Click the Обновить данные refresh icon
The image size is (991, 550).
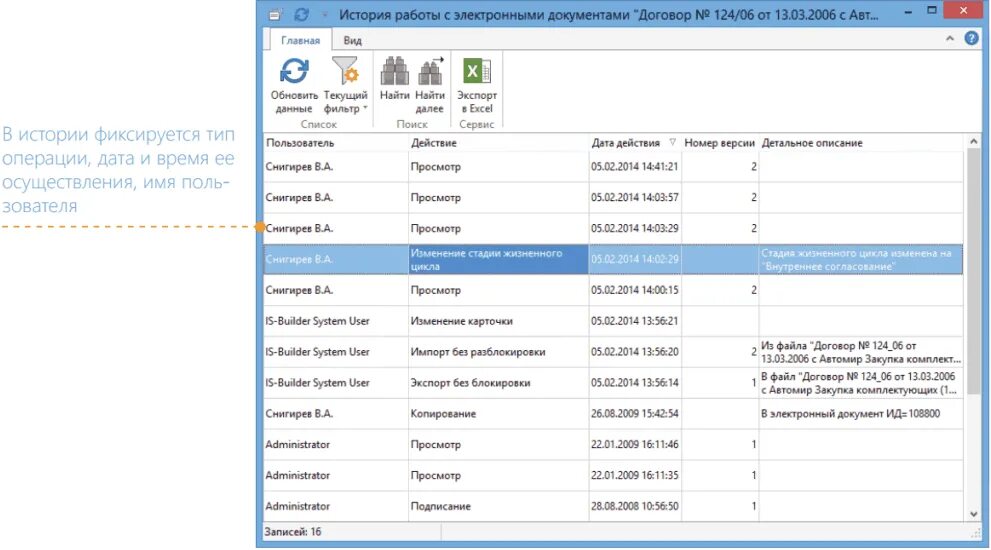294,71
